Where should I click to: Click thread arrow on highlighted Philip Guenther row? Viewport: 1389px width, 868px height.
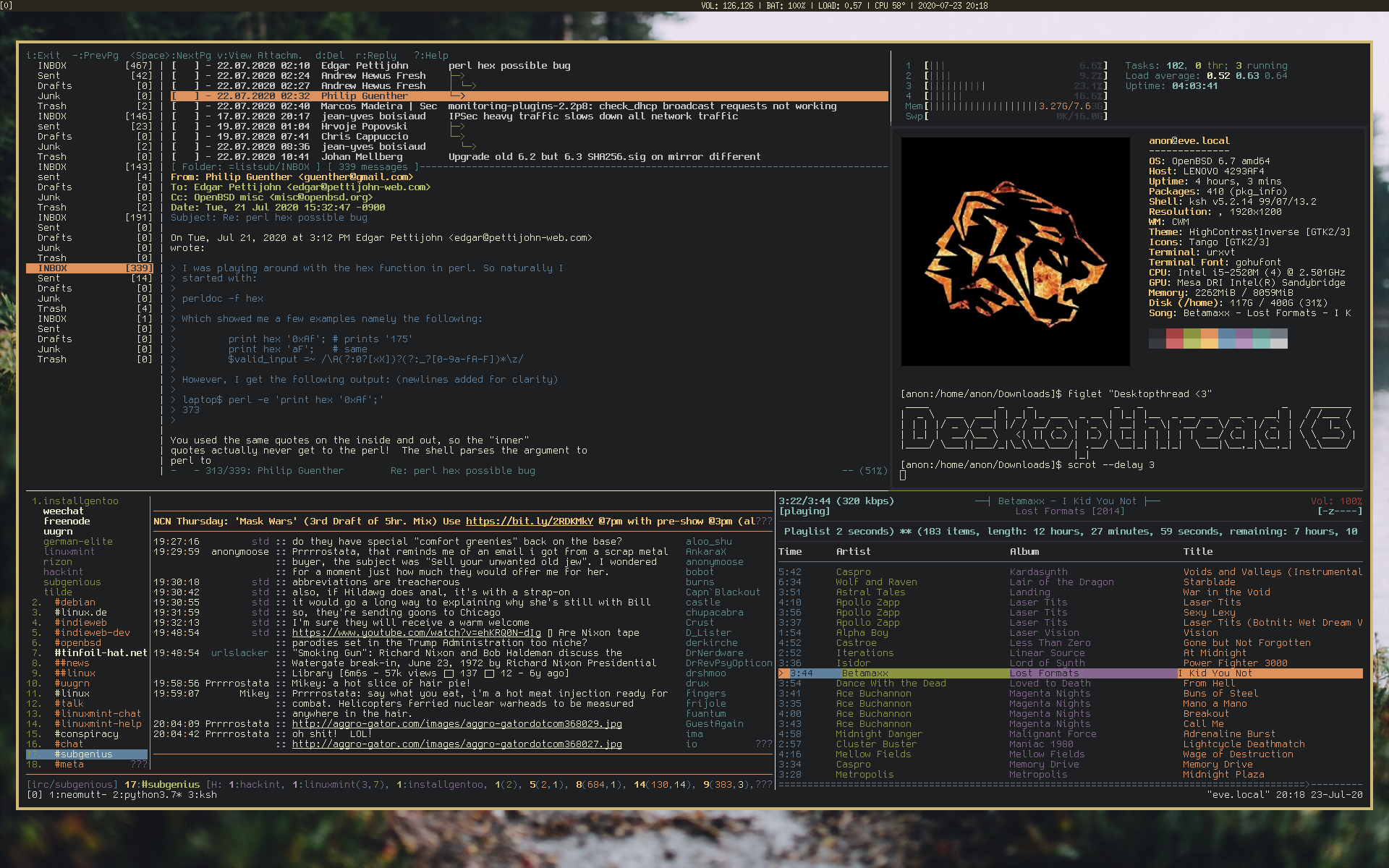click(x=457, y=95)
